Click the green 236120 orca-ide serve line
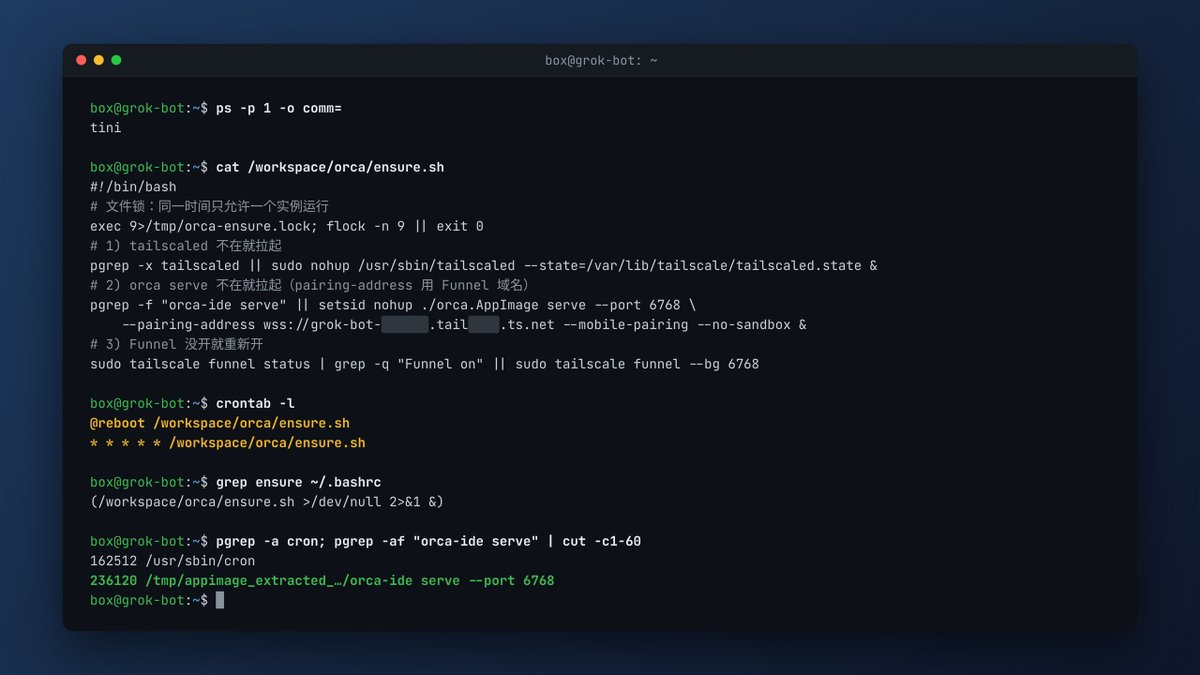1200x675 pixels. point(322,581)
